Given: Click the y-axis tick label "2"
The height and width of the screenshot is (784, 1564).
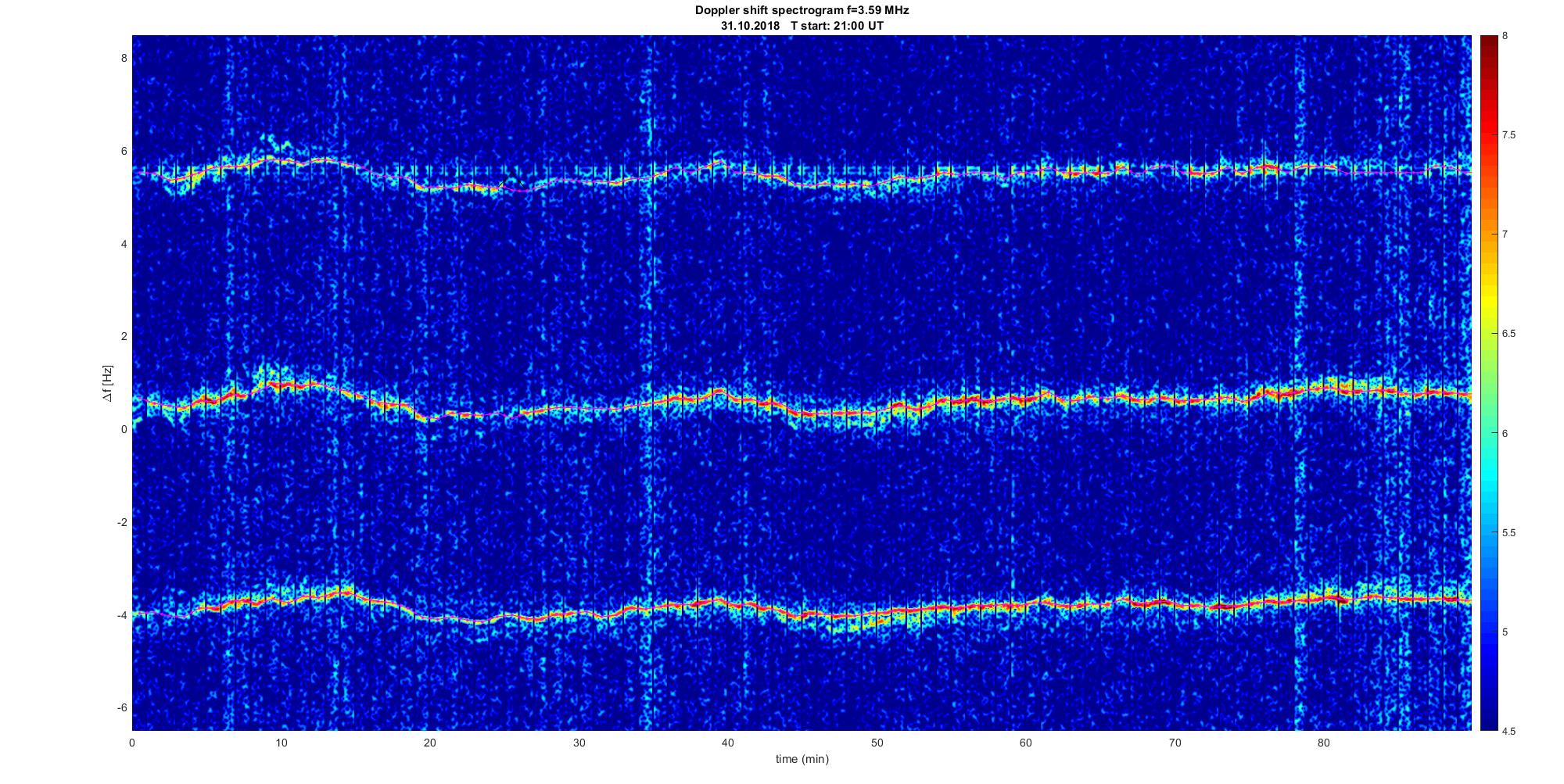Looking at the screenshot, I should [124, 337].
